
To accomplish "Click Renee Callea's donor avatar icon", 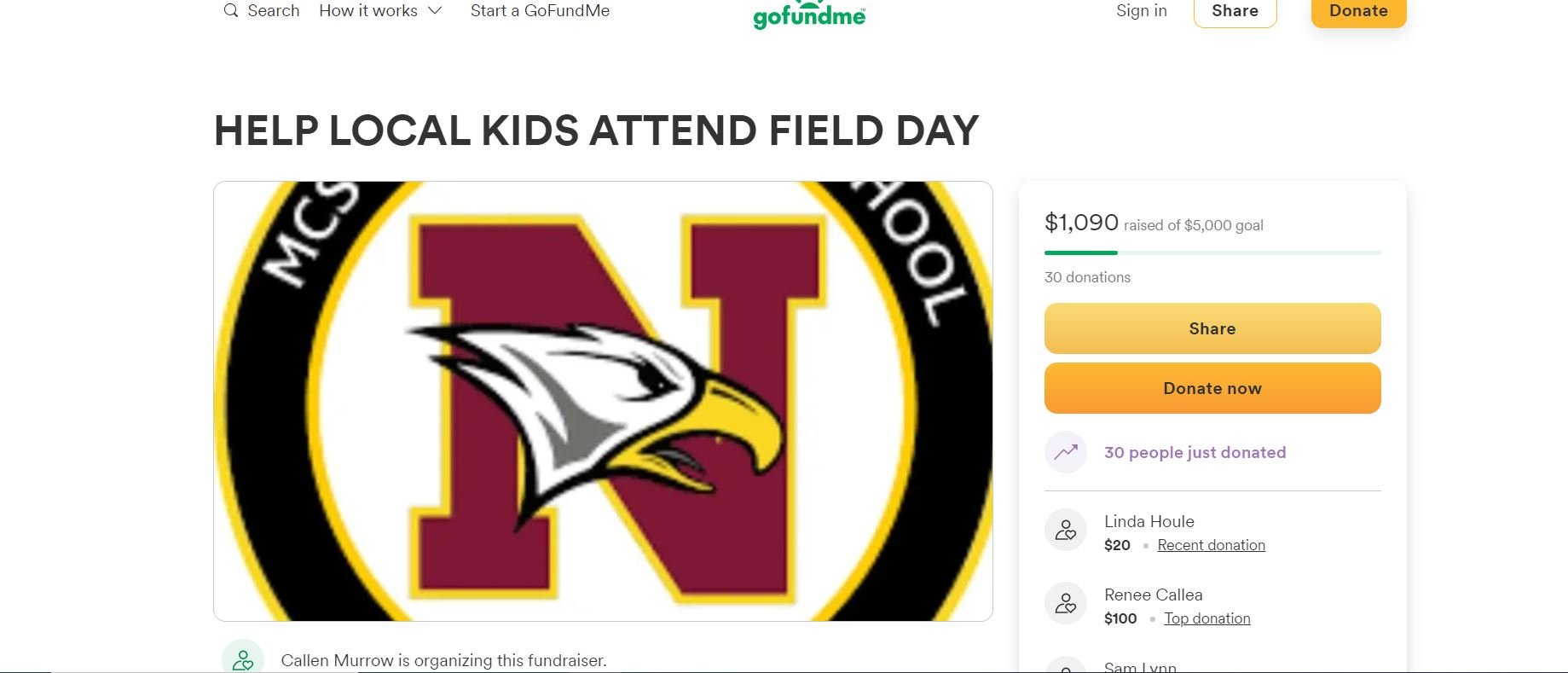I will 1066,604.
